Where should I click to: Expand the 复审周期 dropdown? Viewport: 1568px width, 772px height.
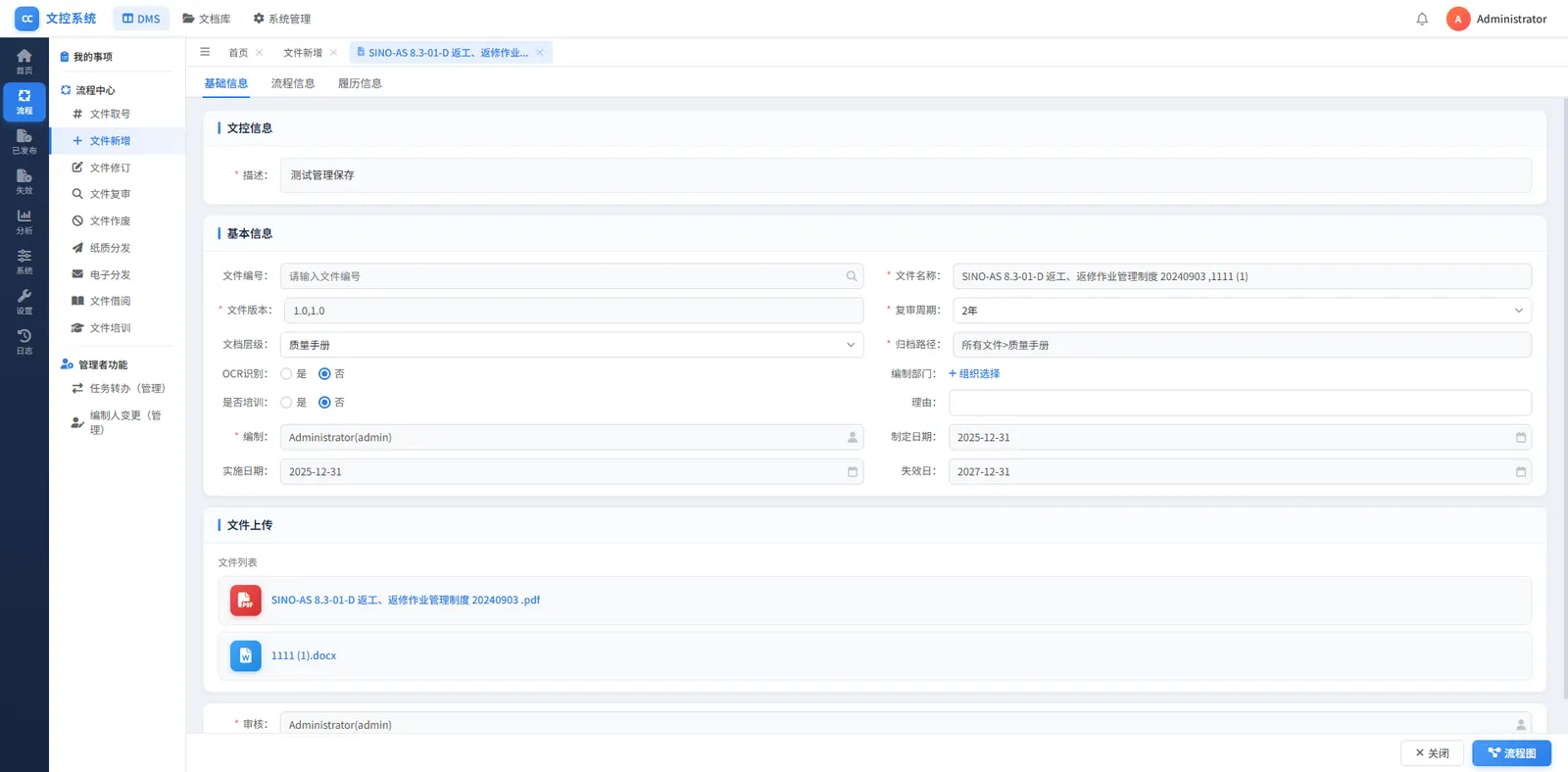click(1518, 311)
